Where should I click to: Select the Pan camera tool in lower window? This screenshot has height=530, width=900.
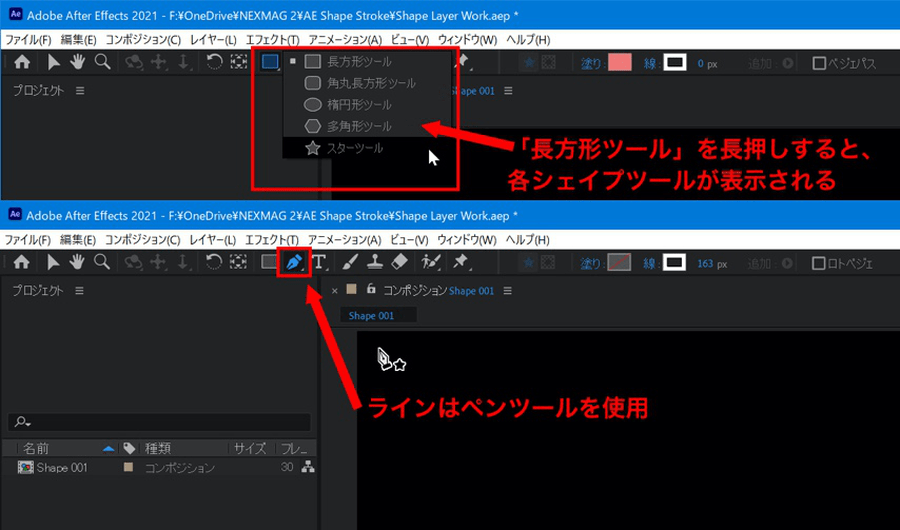point(158,262)
